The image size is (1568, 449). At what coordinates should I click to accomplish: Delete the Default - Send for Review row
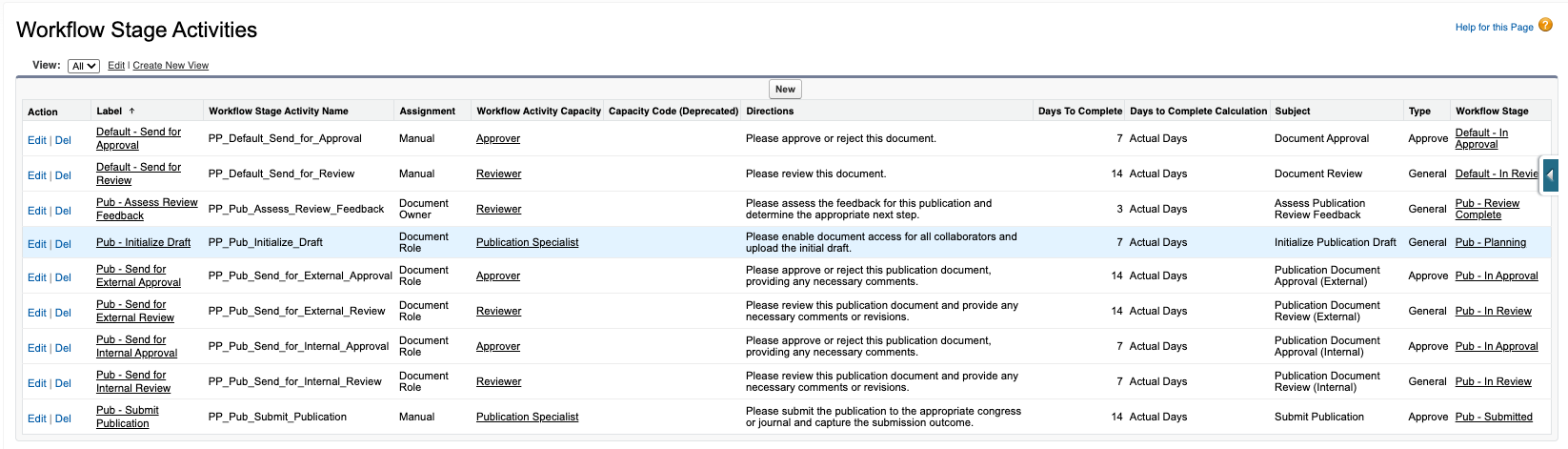pos(63,175)
